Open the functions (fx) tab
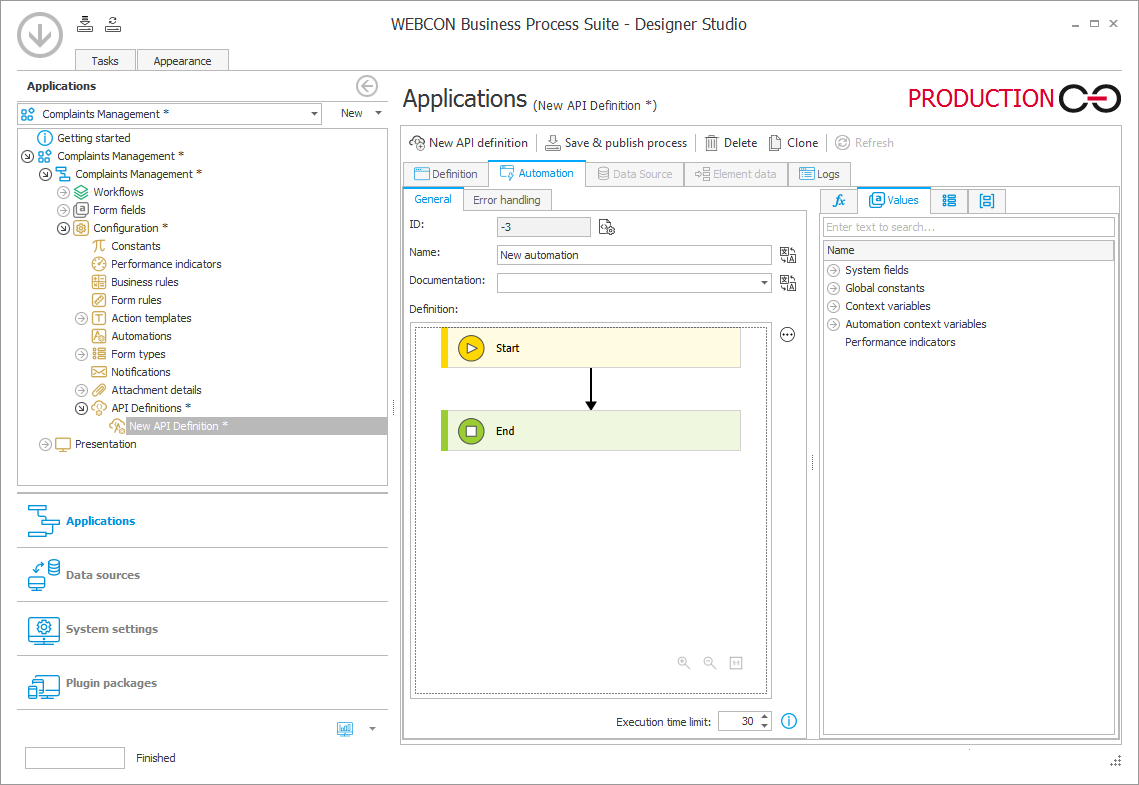 point(839,200)
